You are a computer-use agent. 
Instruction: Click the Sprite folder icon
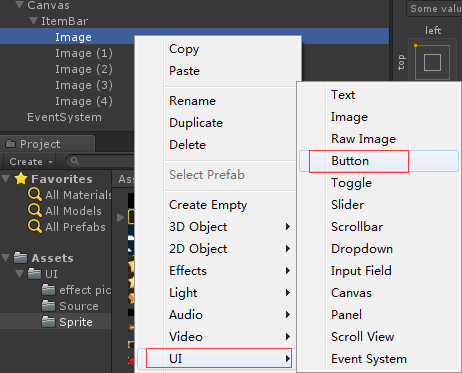pos(49,322)
